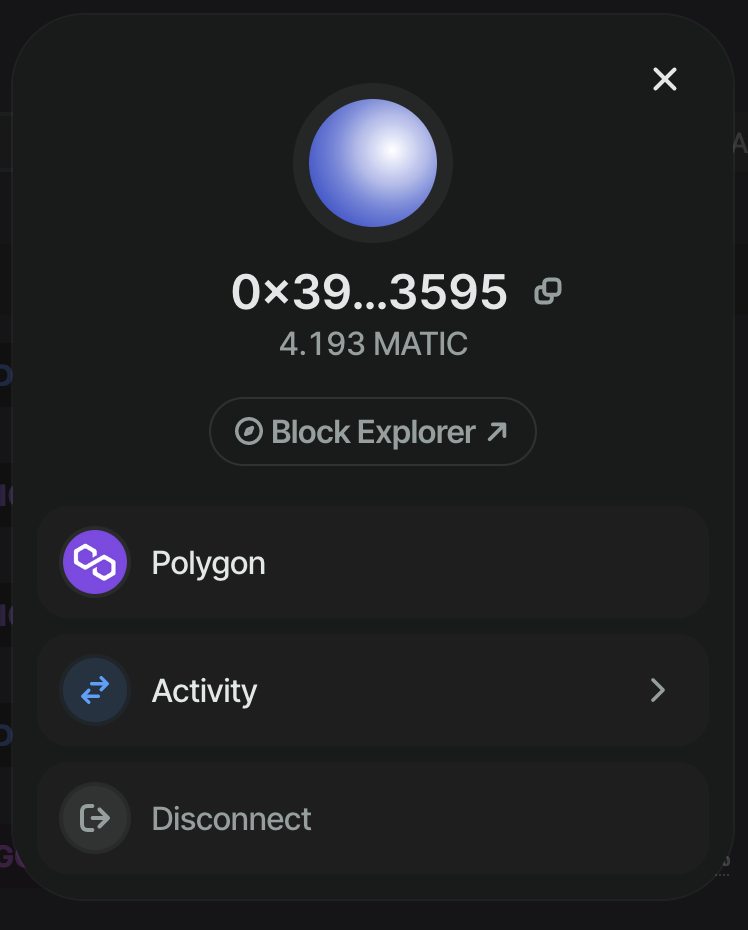The width and height of the screenshot is (748, 930).
Task: Copy the wallet address with the copy icon
Action: [x=548, y=292]
